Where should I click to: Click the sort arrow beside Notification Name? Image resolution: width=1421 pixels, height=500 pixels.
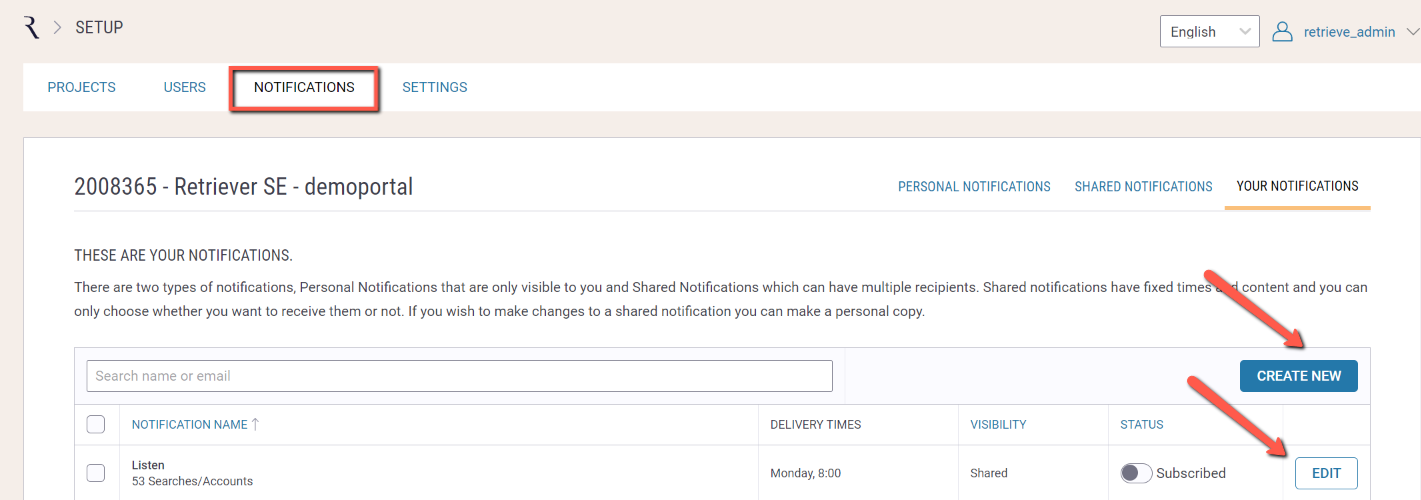[255, 424]
